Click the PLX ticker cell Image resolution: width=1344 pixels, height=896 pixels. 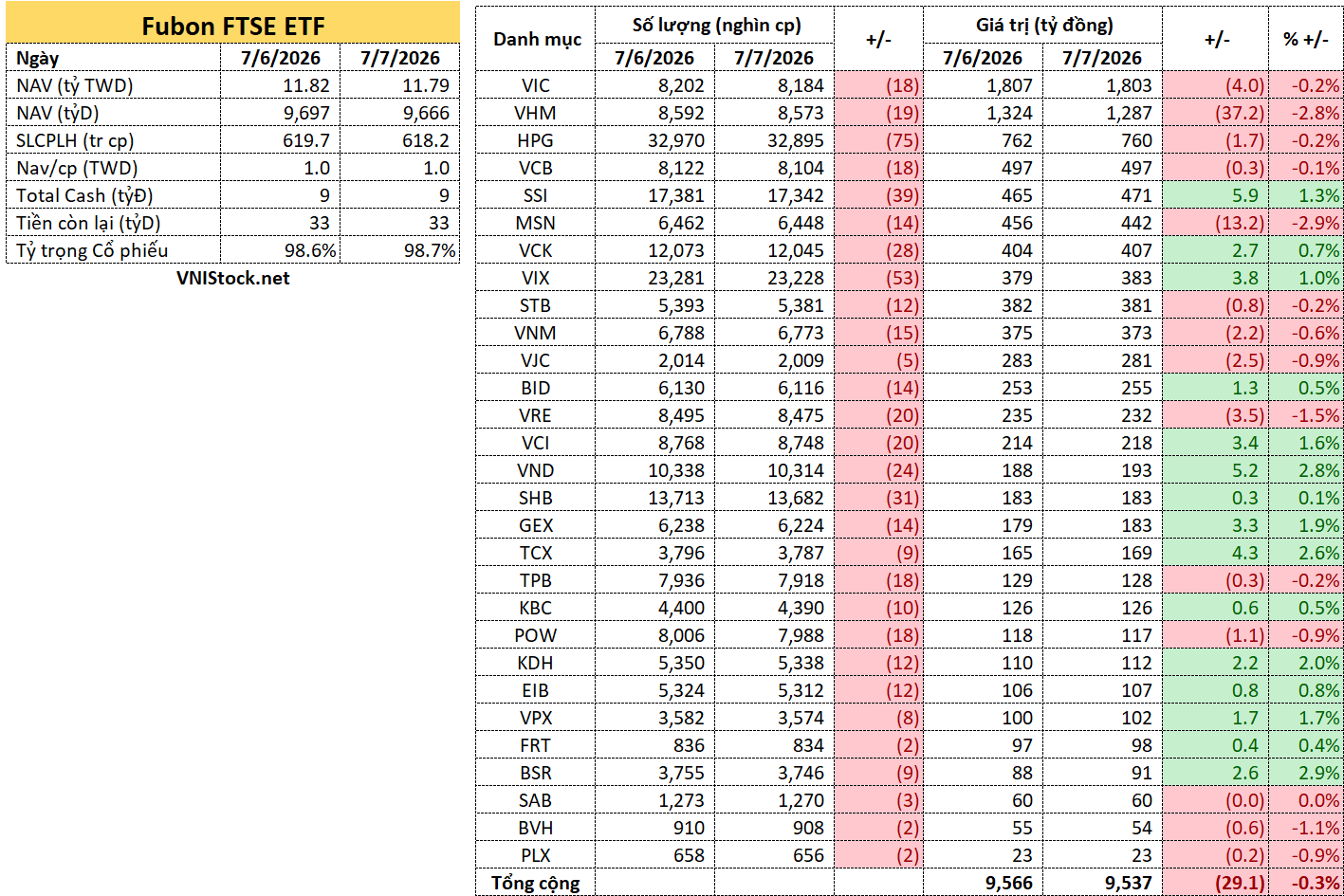coord(536,855)
